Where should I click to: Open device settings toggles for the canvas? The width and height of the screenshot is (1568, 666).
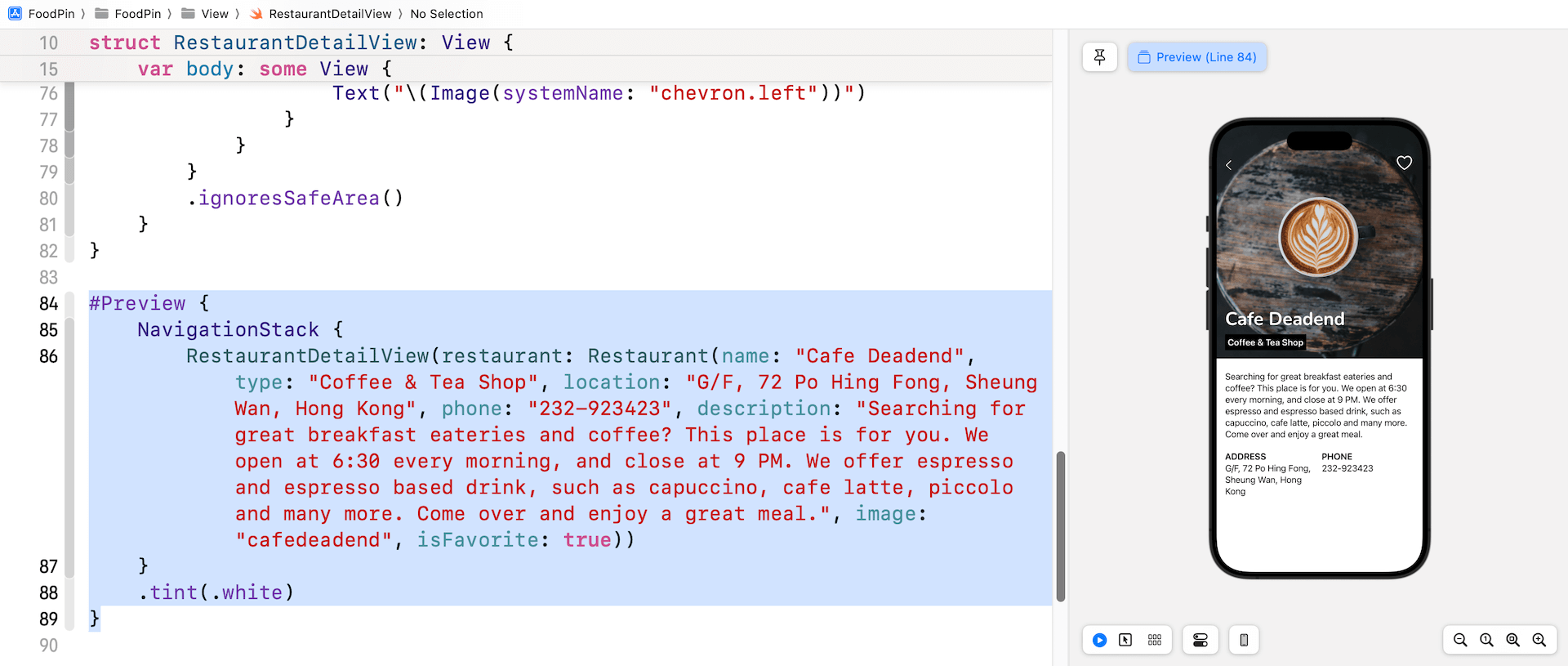pos(1200,640)
